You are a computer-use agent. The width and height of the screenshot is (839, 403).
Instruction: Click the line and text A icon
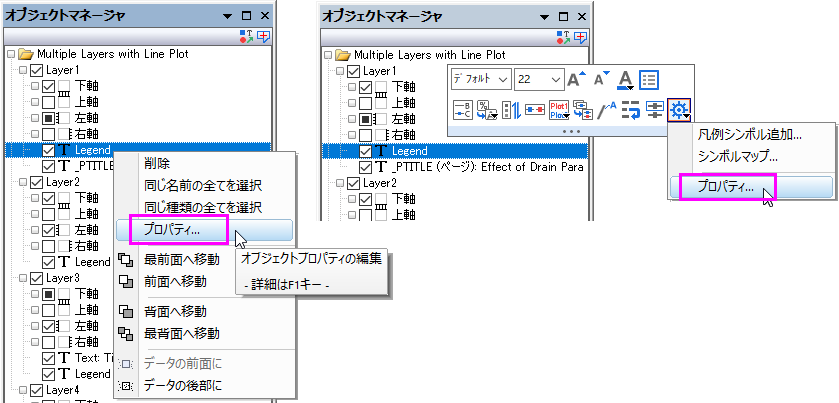point(607,110)
